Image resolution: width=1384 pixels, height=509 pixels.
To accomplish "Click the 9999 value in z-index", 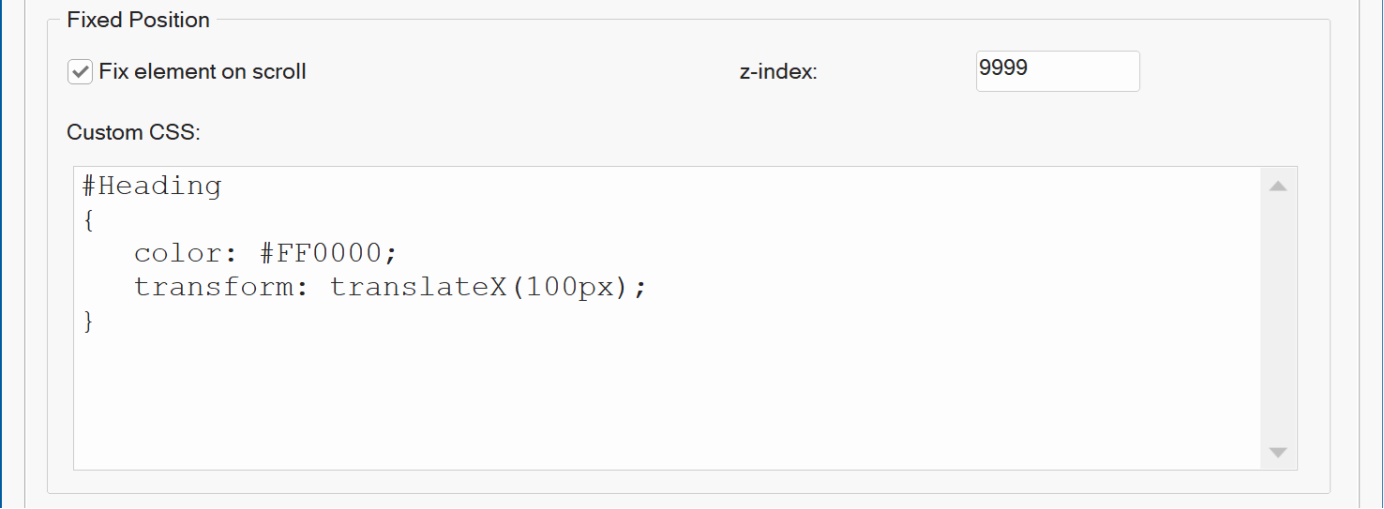I will click(1004, 68).
